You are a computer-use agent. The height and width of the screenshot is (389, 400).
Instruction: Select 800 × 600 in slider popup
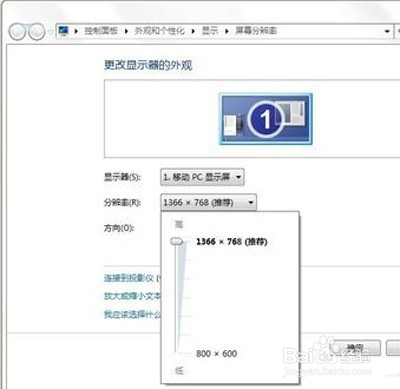click(x=217, y=353)
